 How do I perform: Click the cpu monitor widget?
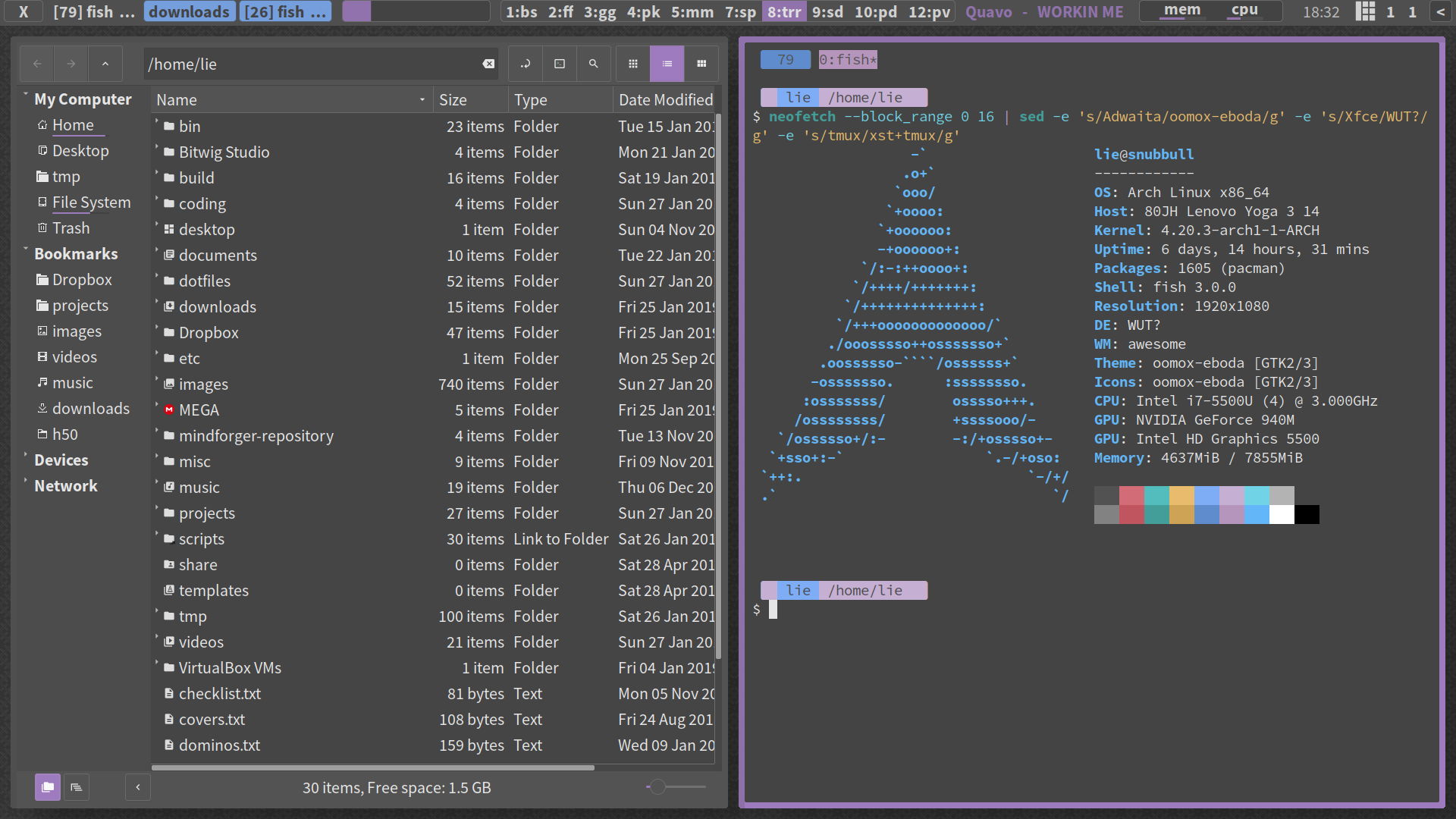pyautogui.click(x=1244, y=11)
